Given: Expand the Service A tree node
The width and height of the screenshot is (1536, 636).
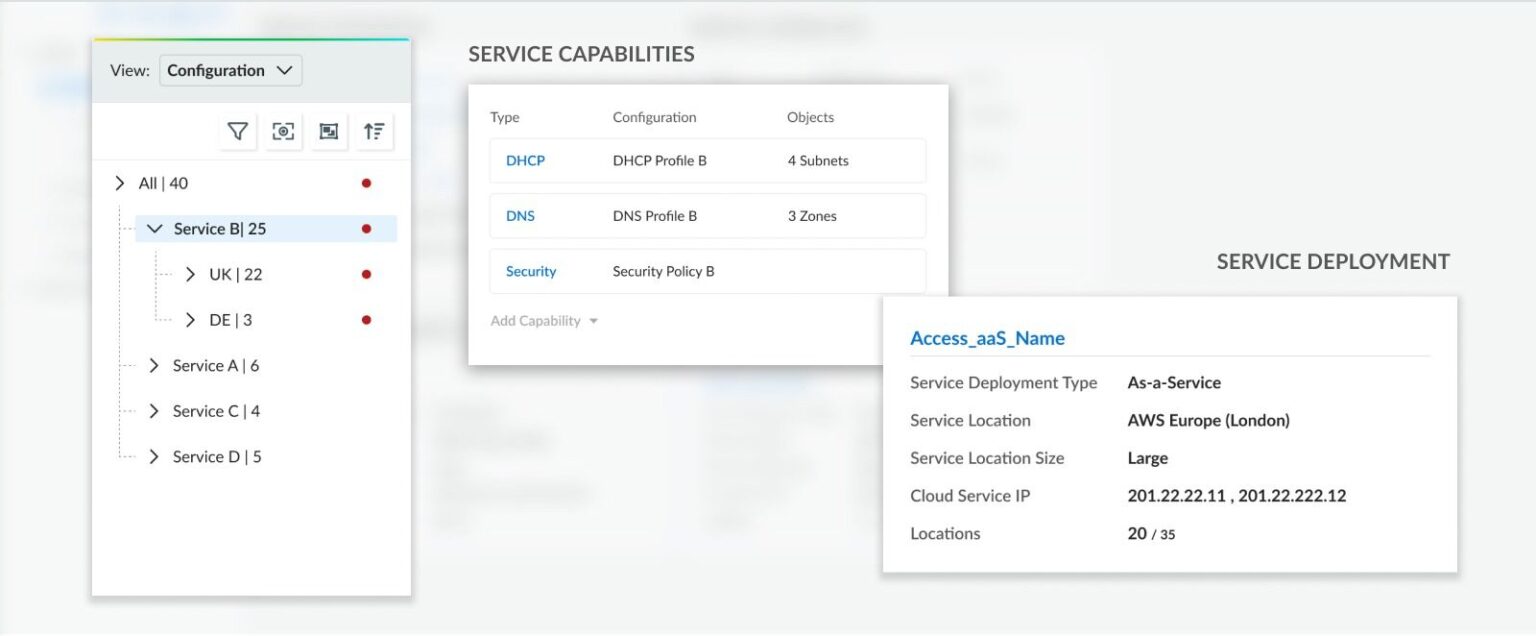Looking at the screenshot, I should coord(154,365).
